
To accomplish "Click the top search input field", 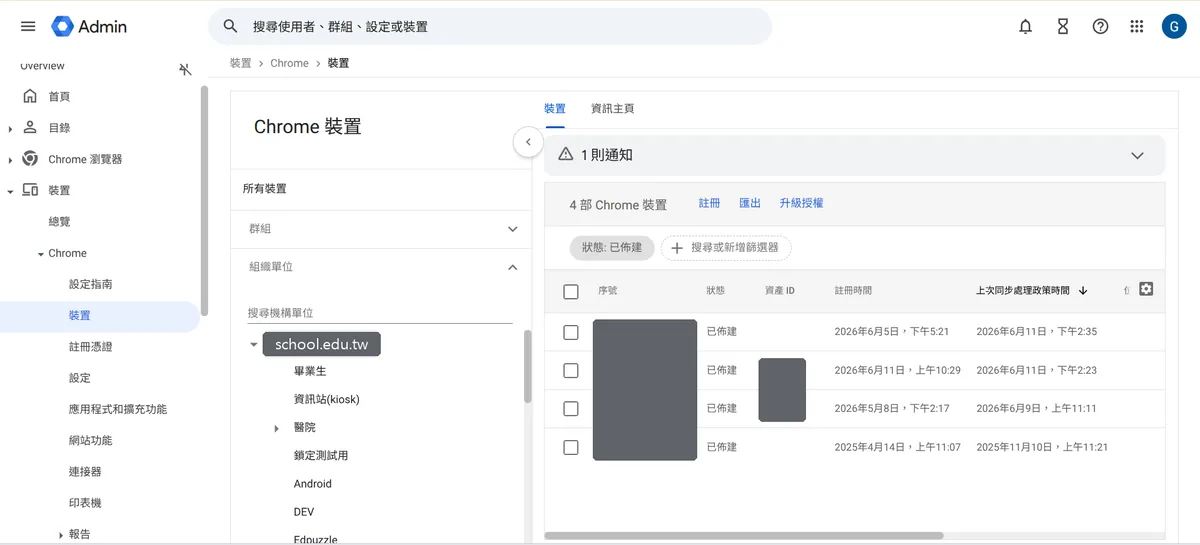I will point(490,27).
